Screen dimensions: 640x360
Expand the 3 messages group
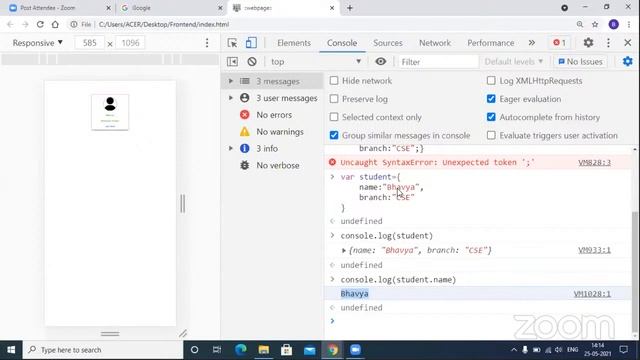(x=231, y=81)
